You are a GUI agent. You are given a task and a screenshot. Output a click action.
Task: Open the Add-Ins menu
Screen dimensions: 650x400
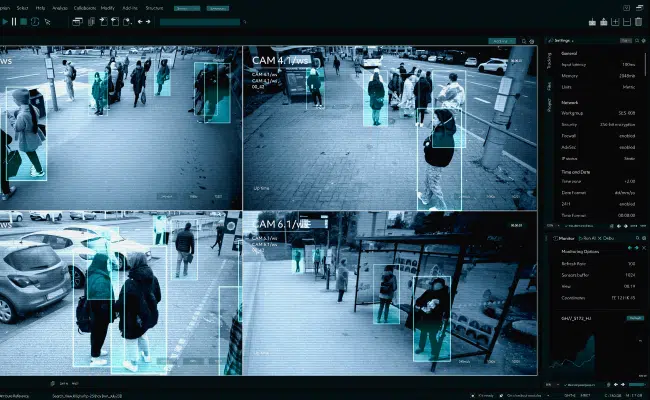130,8
